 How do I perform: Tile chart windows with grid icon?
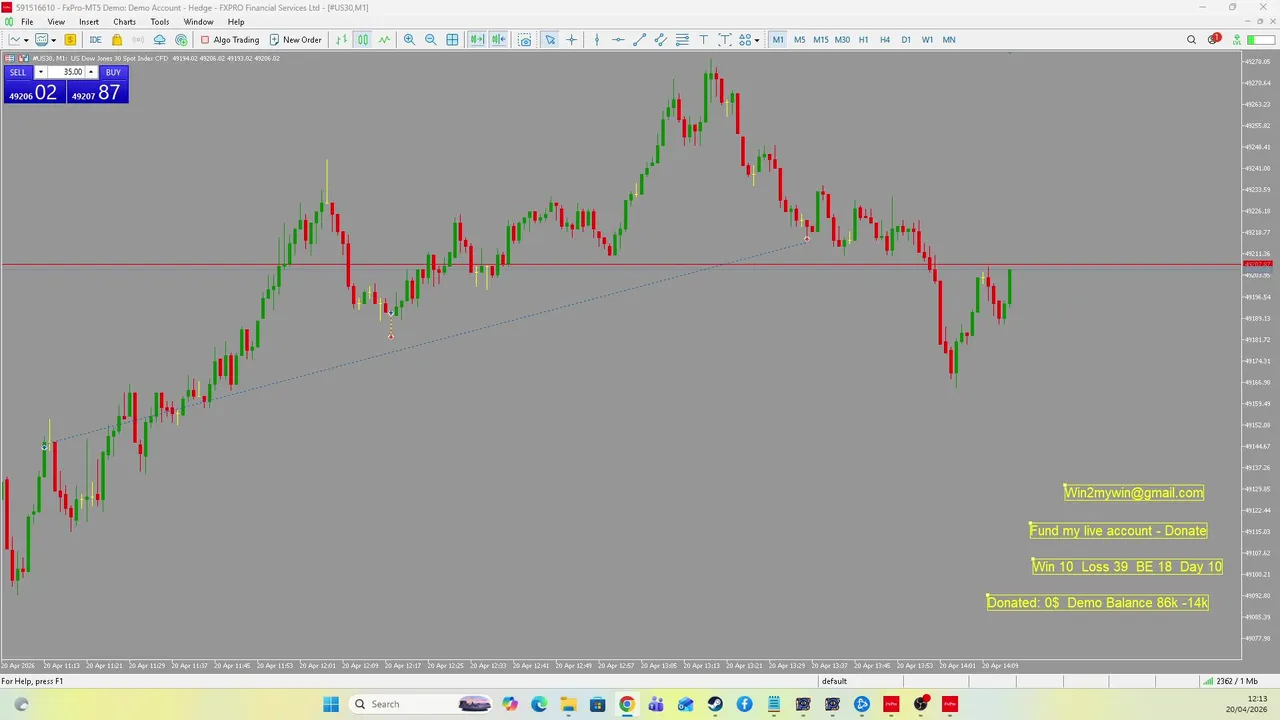[452, 40]
